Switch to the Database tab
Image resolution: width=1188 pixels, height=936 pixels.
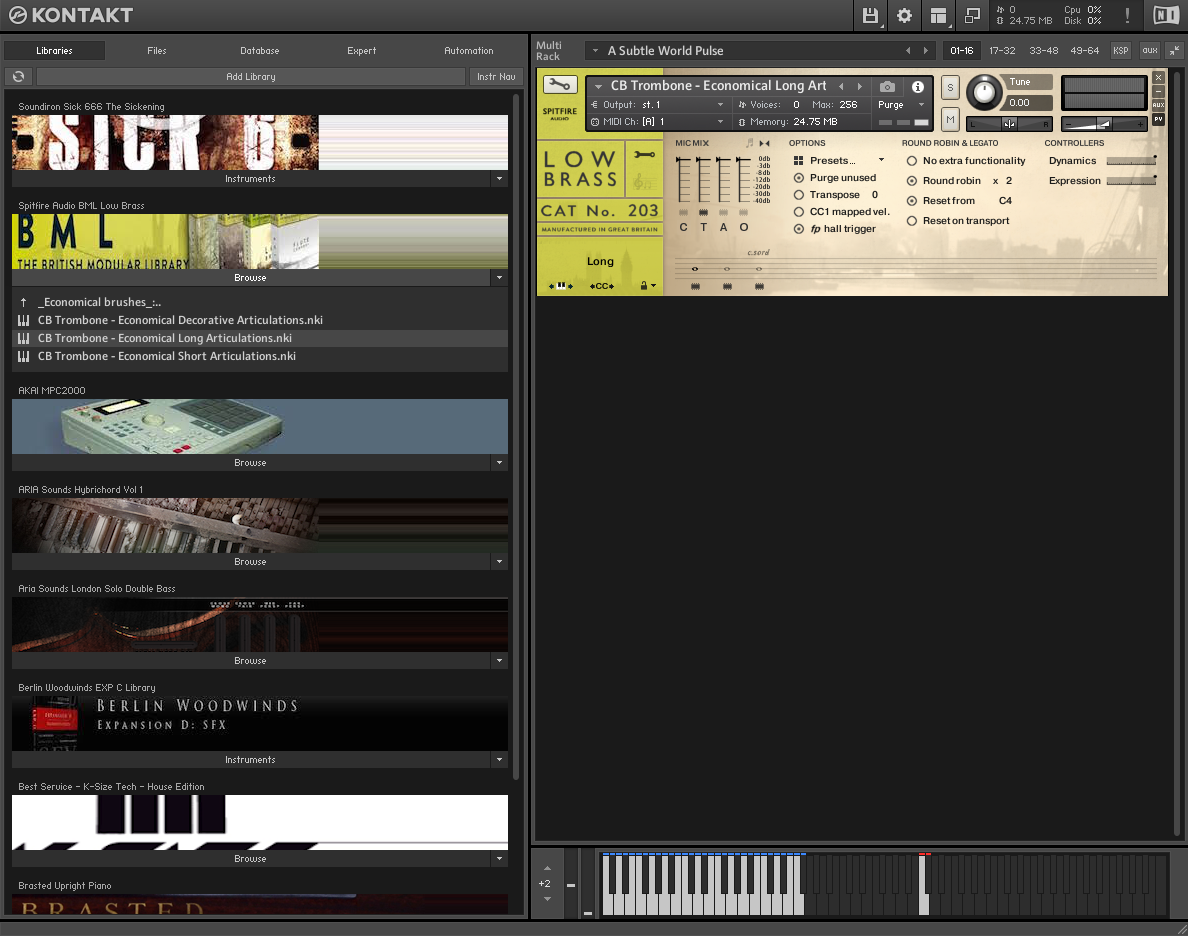260,51
